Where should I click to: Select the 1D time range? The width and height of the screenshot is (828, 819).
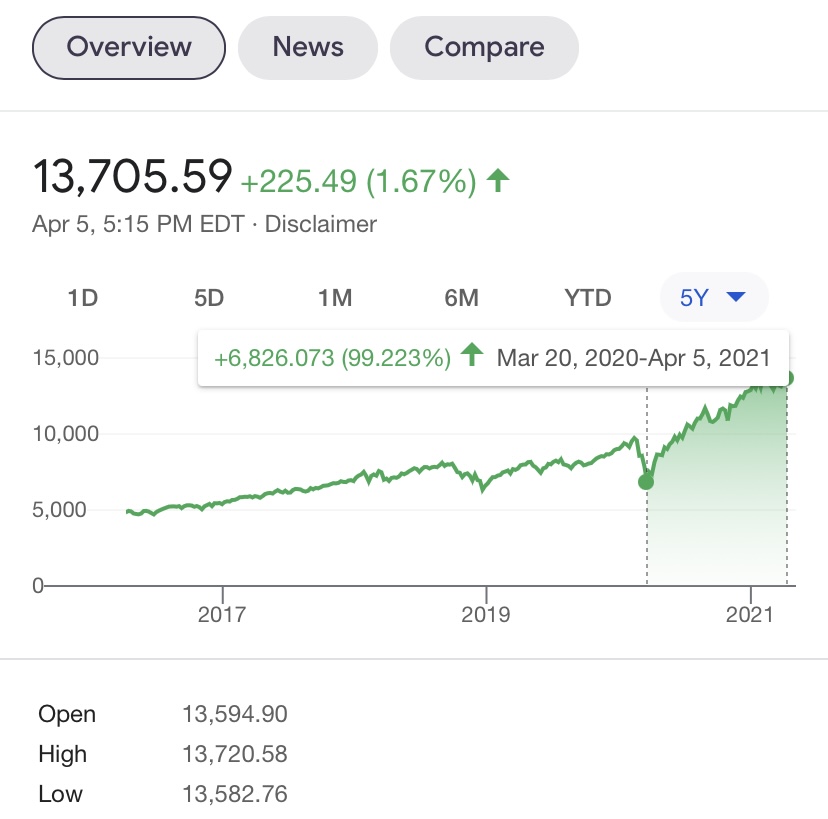click(x=83, y=298)
